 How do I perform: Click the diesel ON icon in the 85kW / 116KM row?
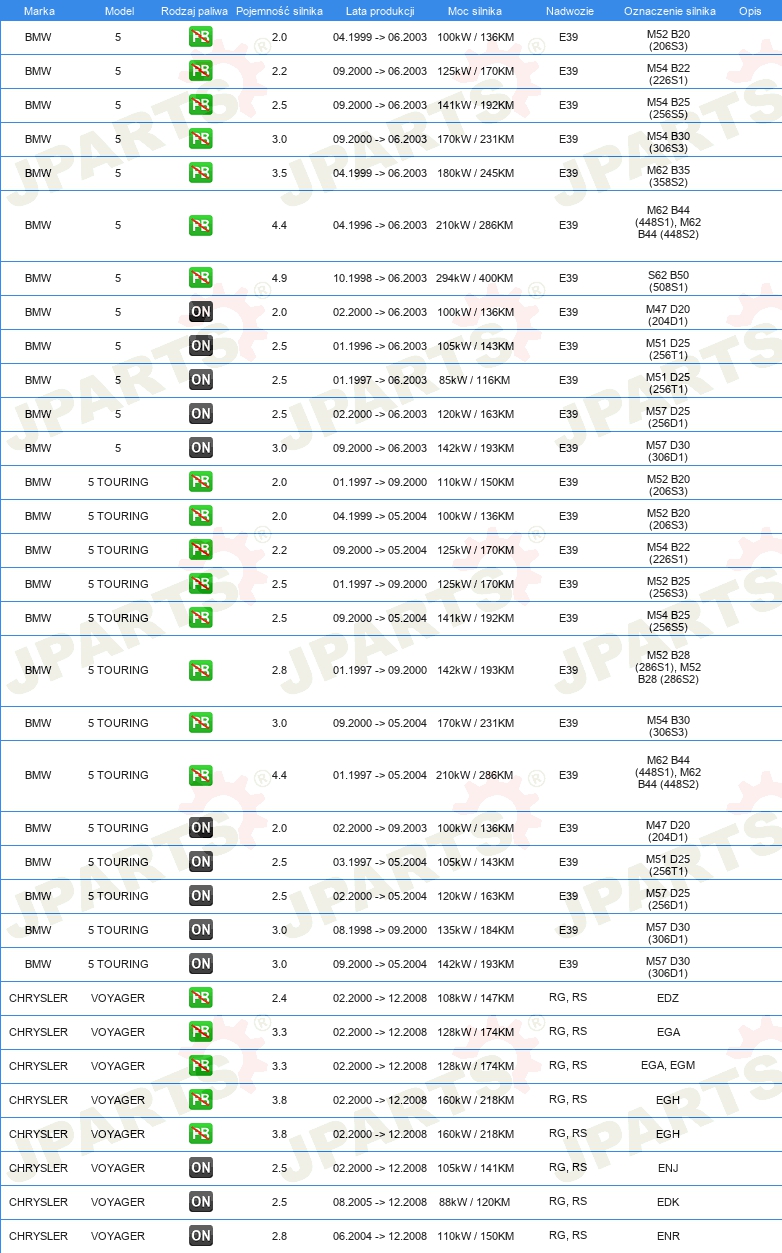click(x=200, y=380)
